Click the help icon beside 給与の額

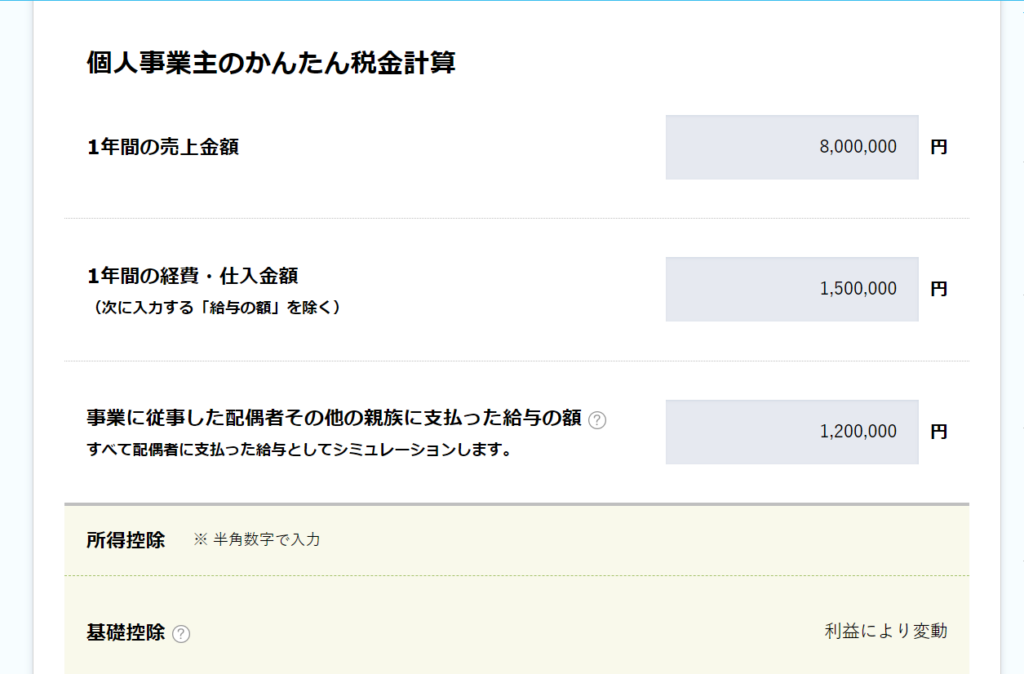[x=597, y=420]
